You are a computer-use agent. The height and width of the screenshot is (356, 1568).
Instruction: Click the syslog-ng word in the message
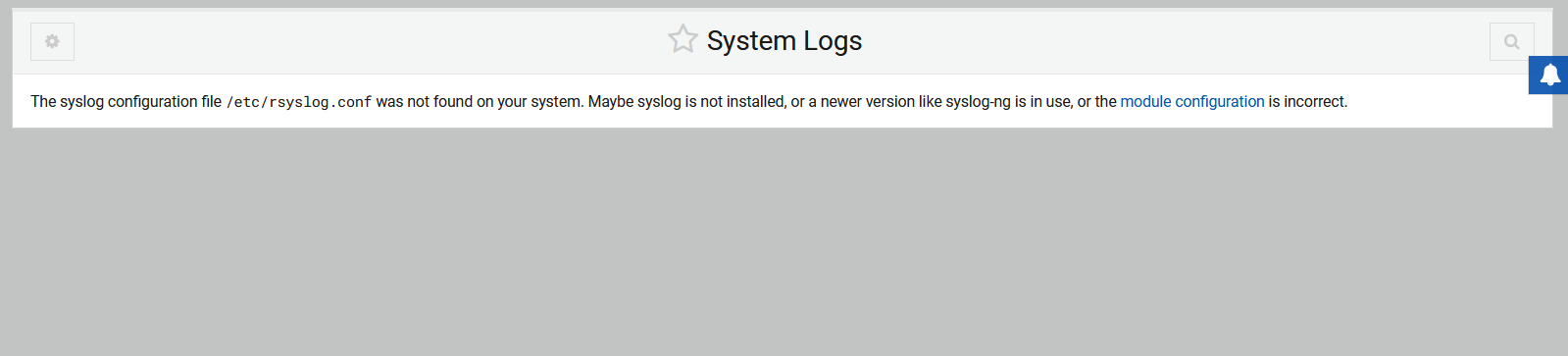[x=978, y=102]
